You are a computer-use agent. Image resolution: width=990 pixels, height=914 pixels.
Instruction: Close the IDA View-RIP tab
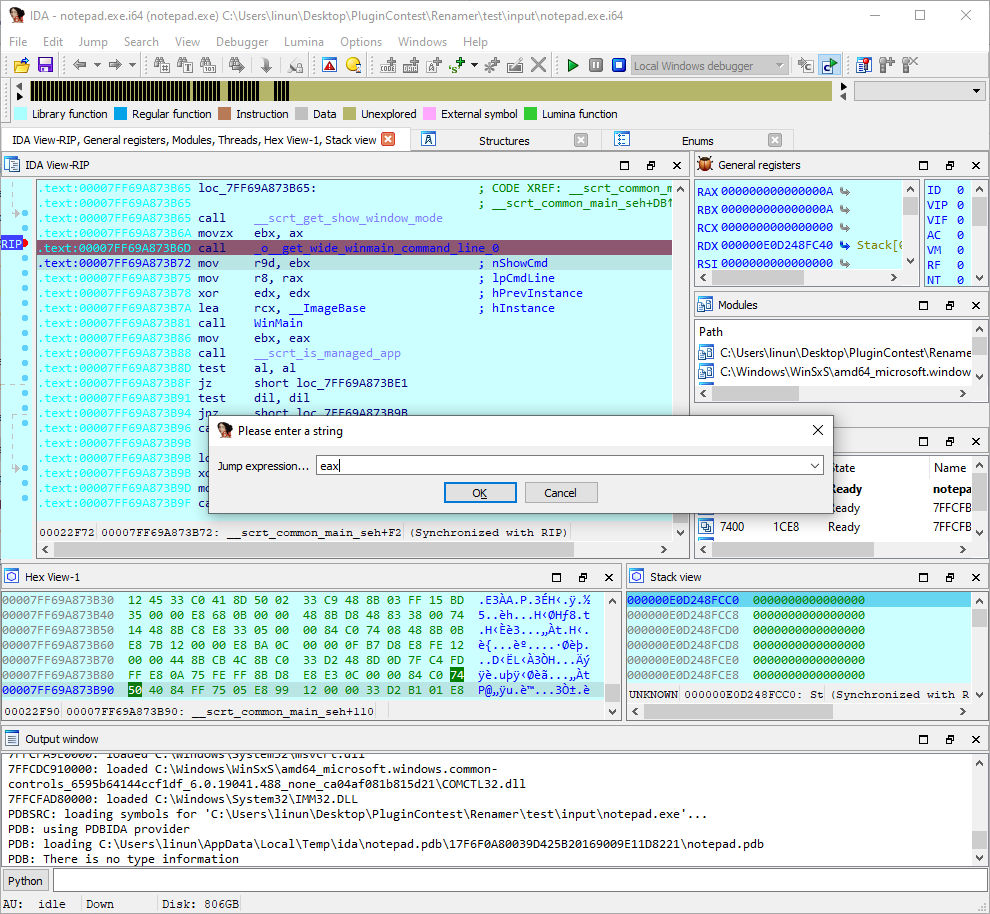(388, 140)
